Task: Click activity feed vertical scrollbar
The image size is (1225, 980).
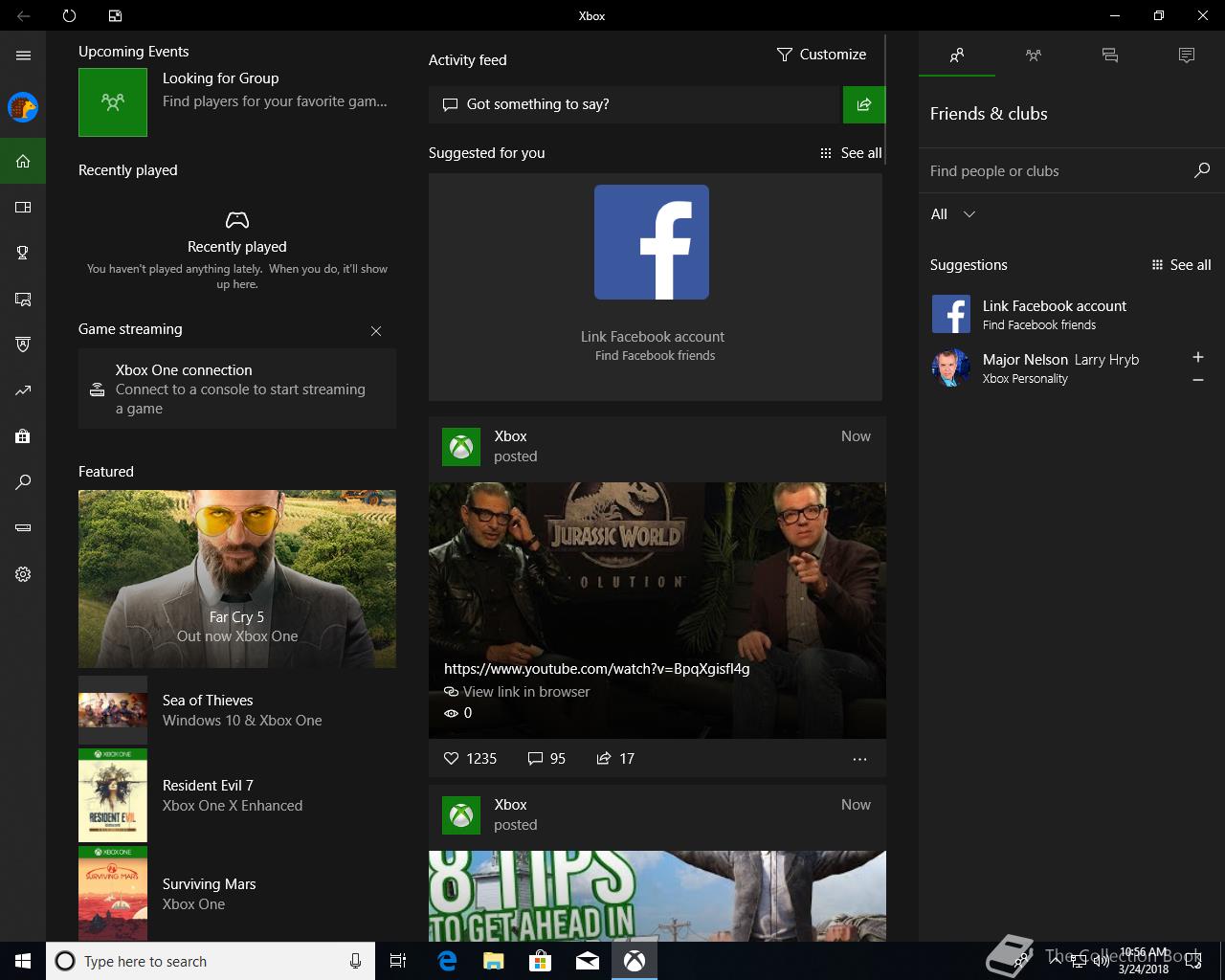Action: click(885, 100)
